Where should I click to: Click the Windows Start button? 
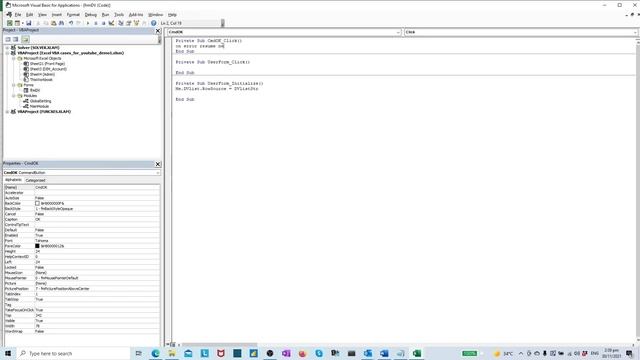(8, 353)
